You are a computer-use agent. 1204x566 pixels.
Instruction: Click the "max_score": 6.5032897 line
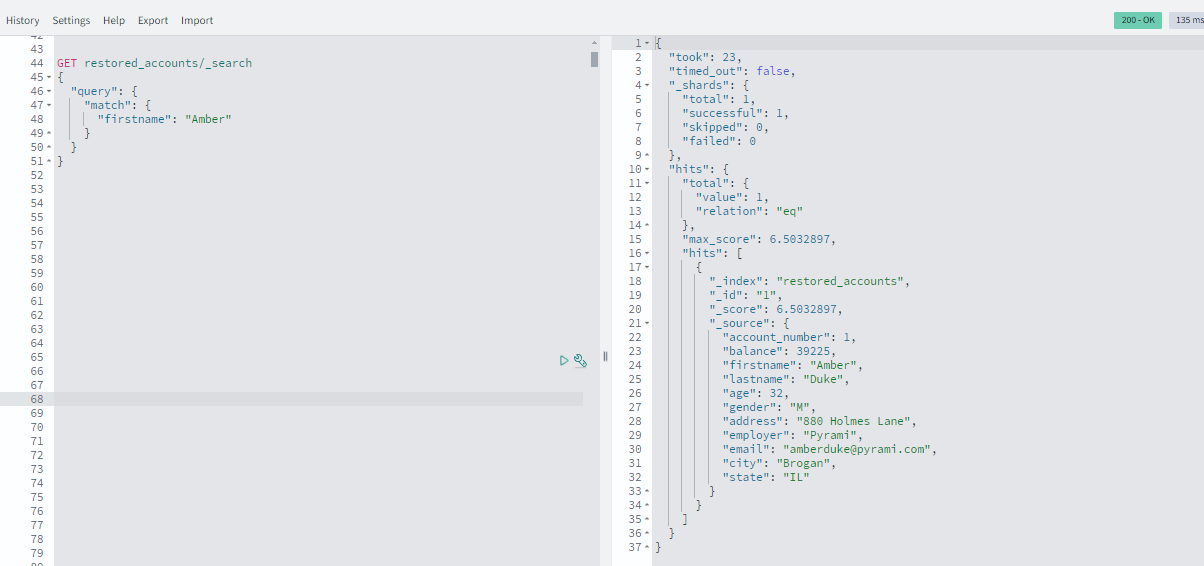[x=759, y=239]
